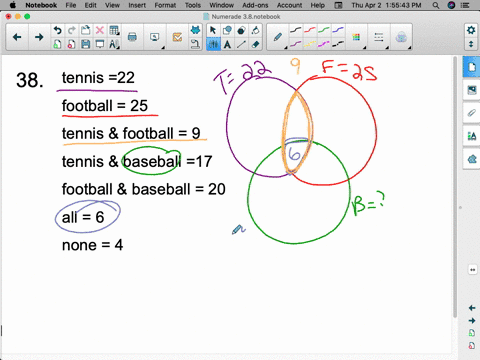
Task: Select the Text tool
Action: click(227, 44)
